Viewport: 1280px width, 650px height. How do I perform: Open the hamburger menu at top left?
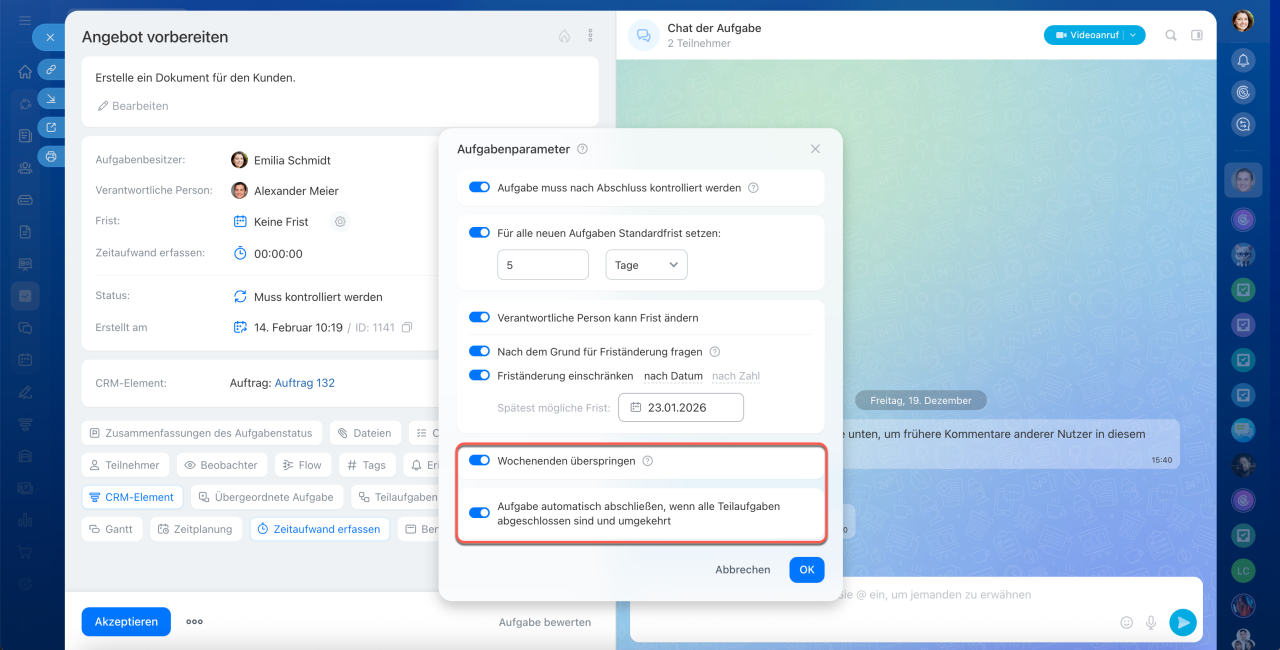point(25,20)
